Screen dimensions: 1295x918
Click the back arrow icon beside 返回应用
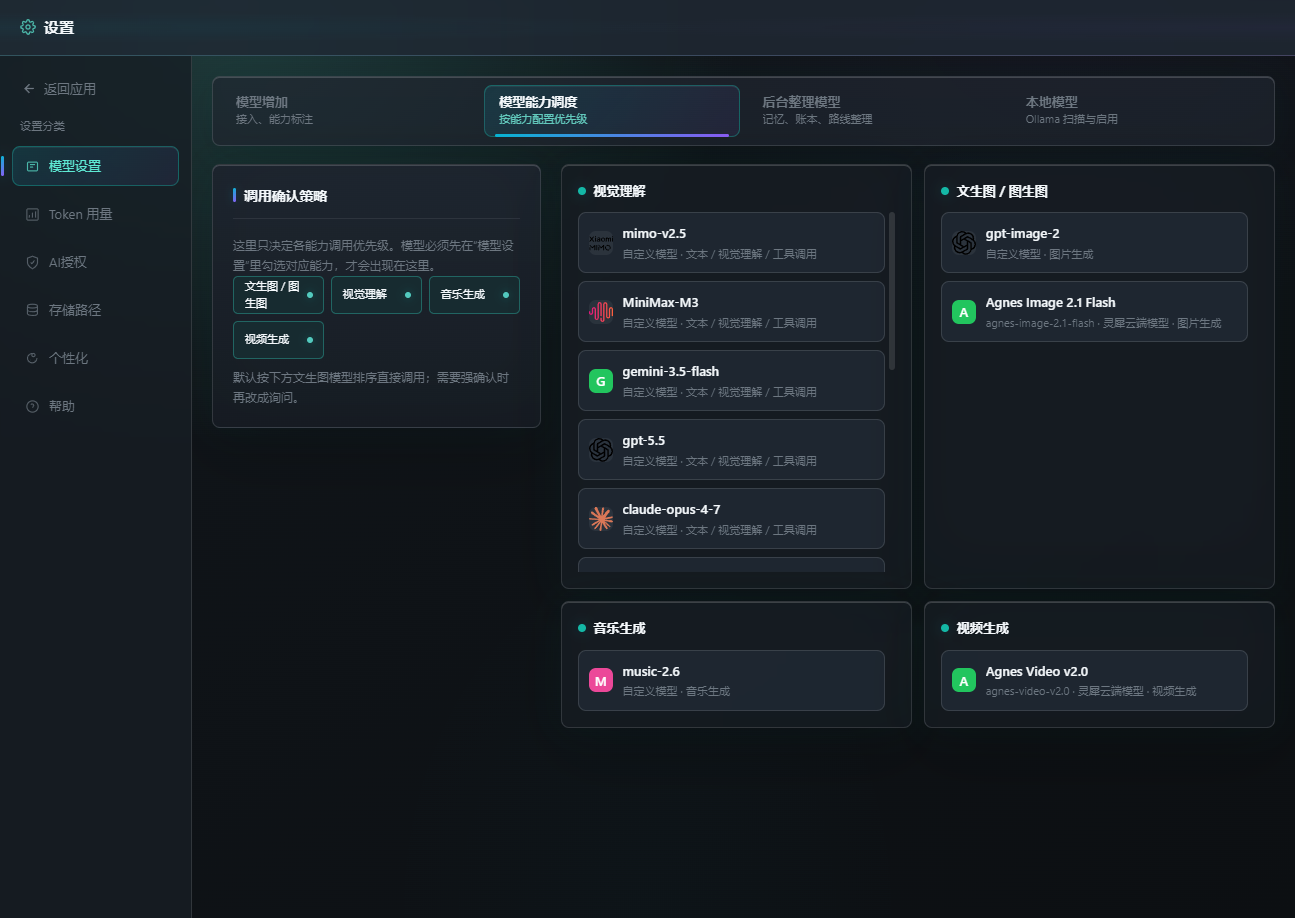(x=29, y=89)
